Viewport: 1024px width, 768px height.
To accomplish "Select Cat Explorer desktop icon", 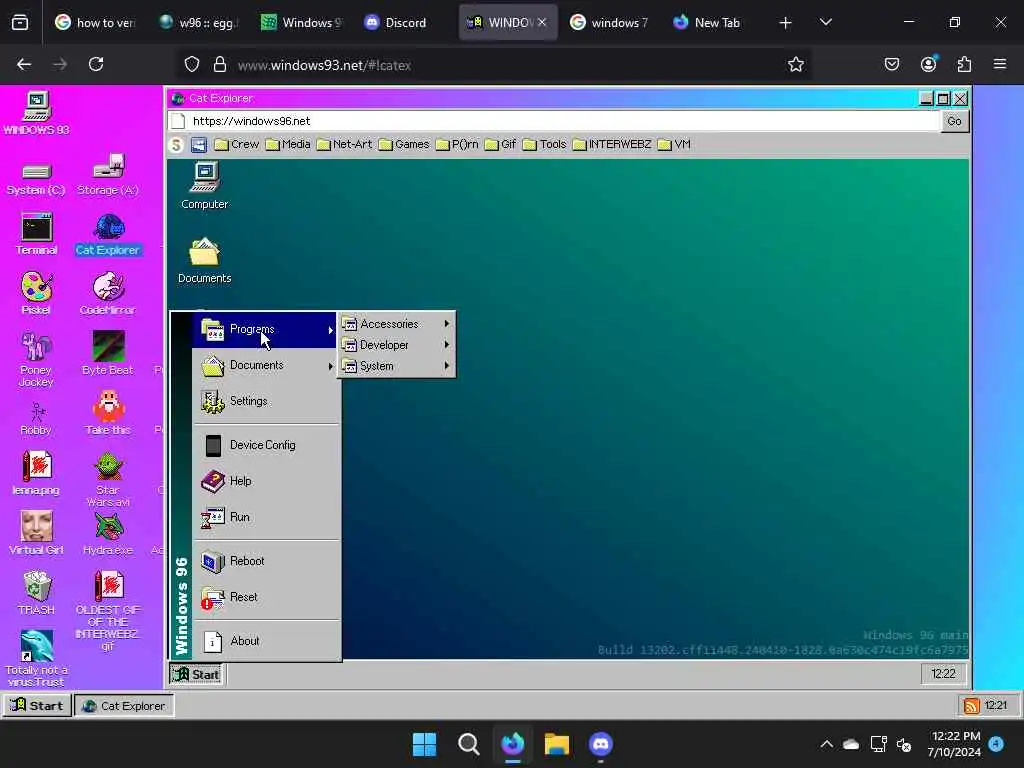I will [x=108, y=234].
